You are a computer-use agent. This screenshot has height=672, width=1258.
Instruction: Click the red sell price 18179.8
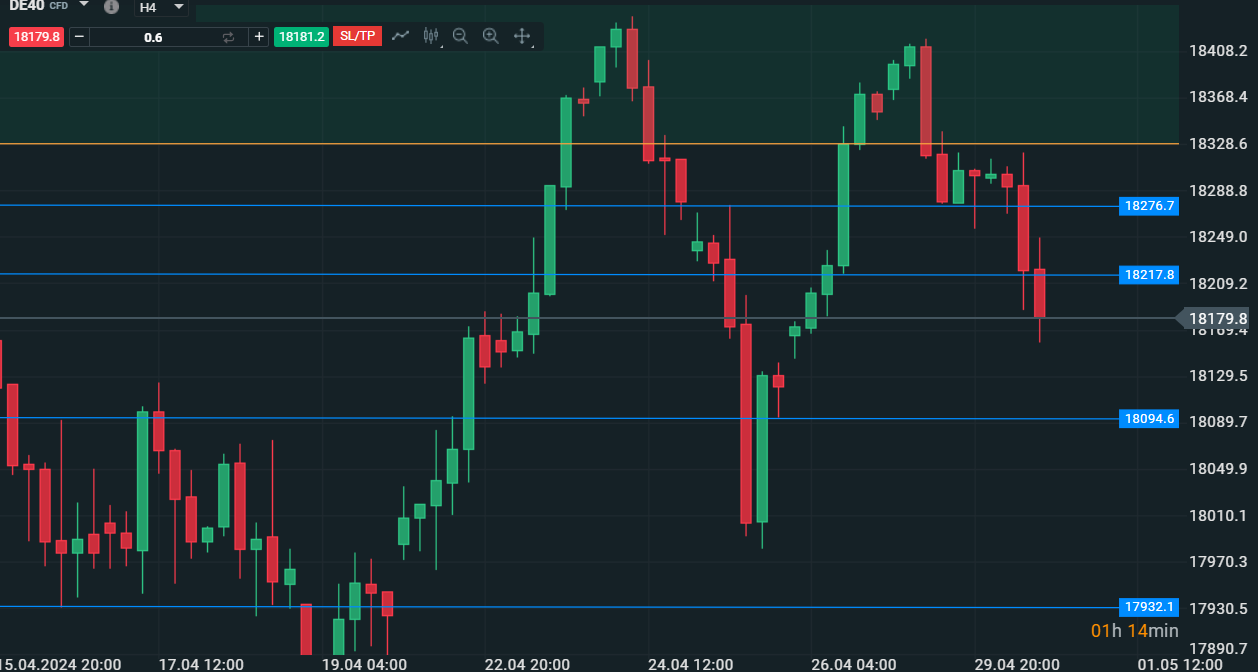(36, 37)
